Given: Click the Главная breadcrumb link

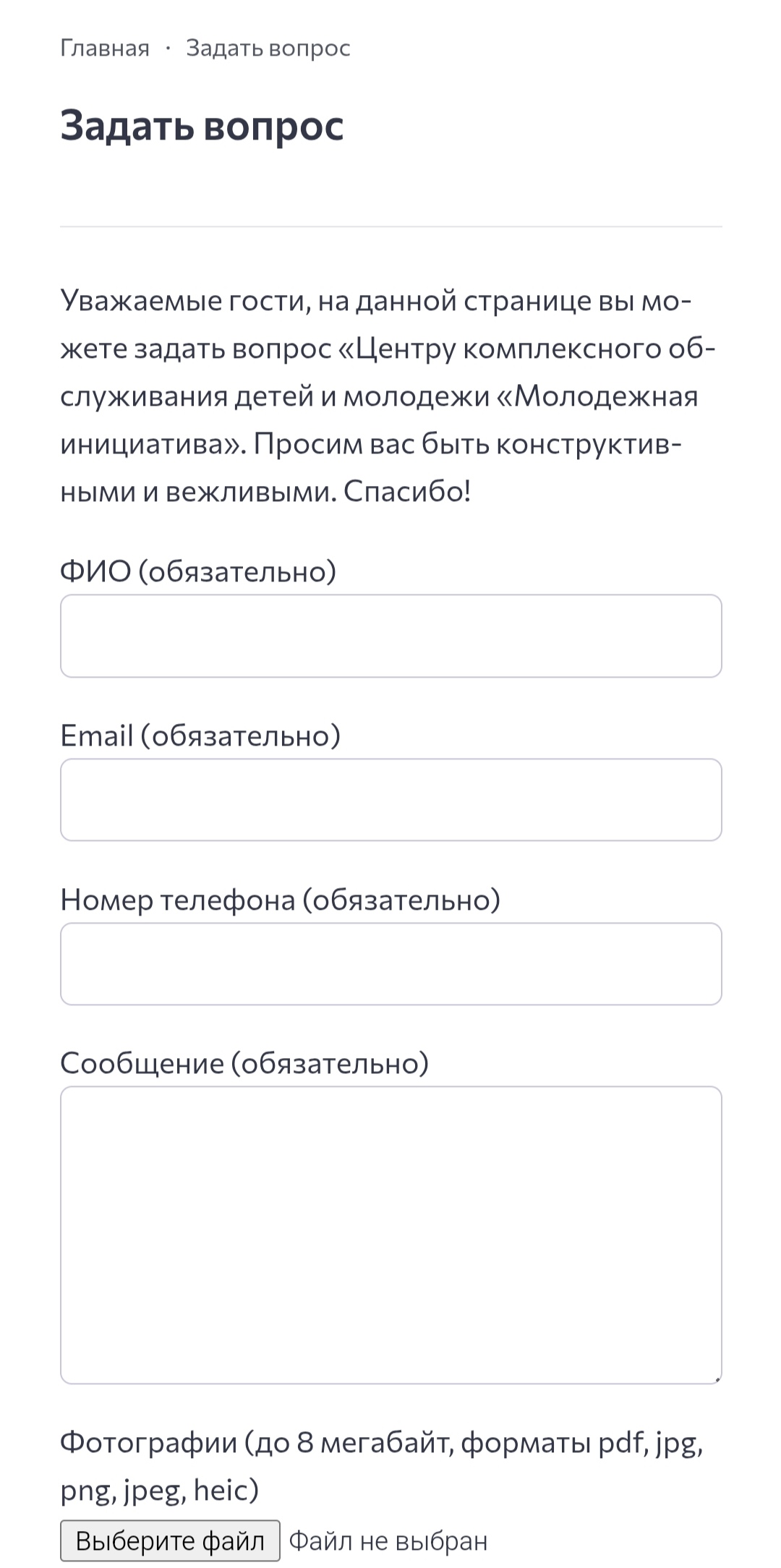Looking at the screenshot, I should (105, 48).
